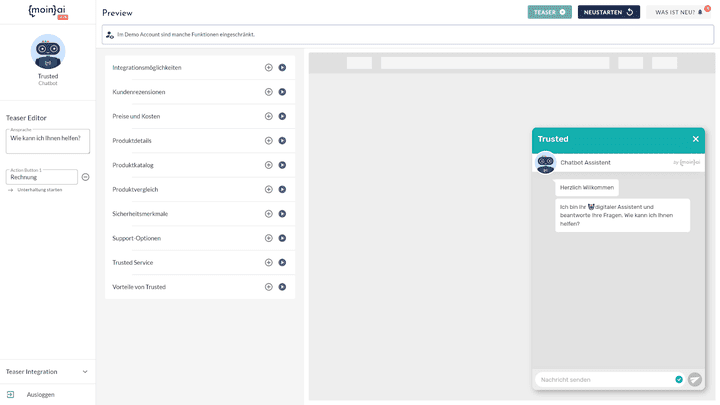This screenshot has height=405, width=720.
Task: Start the Preise und Kosten play icon
Action: point(282,116)
